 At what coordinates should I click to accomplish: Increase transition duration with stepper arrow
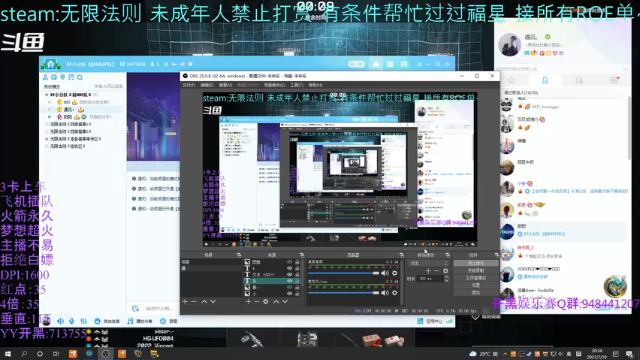(x=447, y=277)
